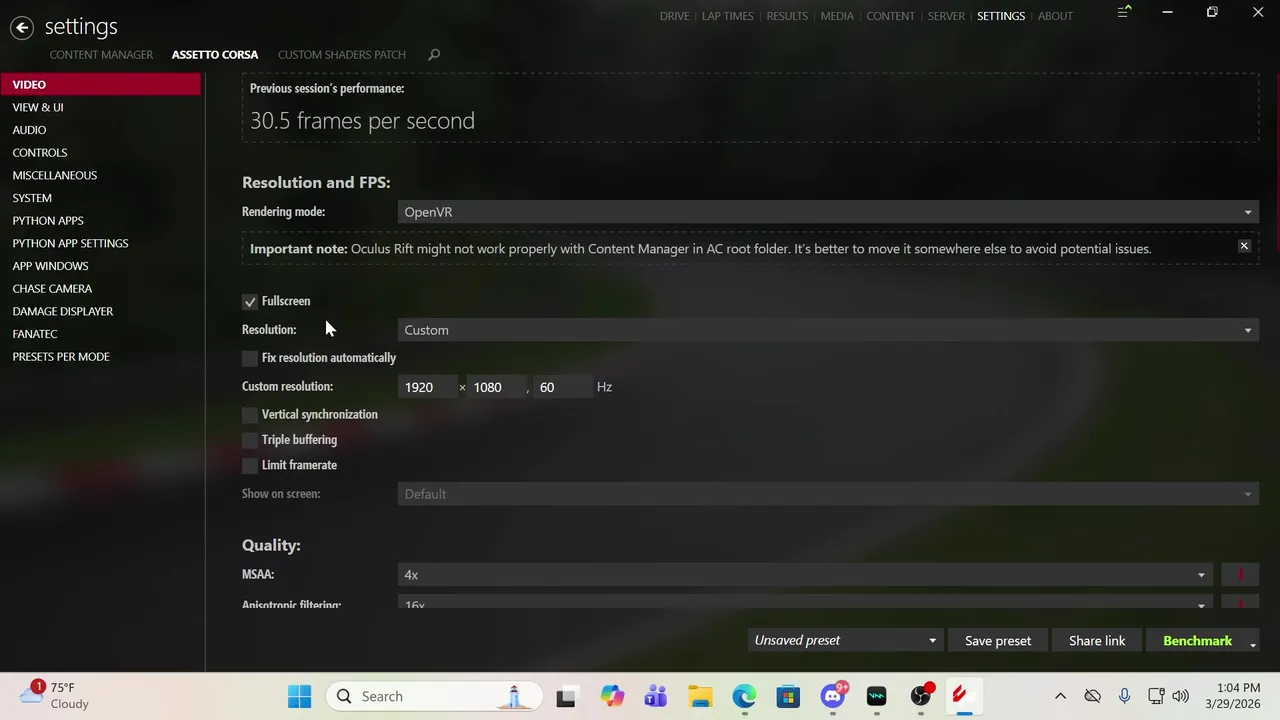The image size is (1280, 720).
Task: Go back using the arrow icon
Action: coord(22,27)
